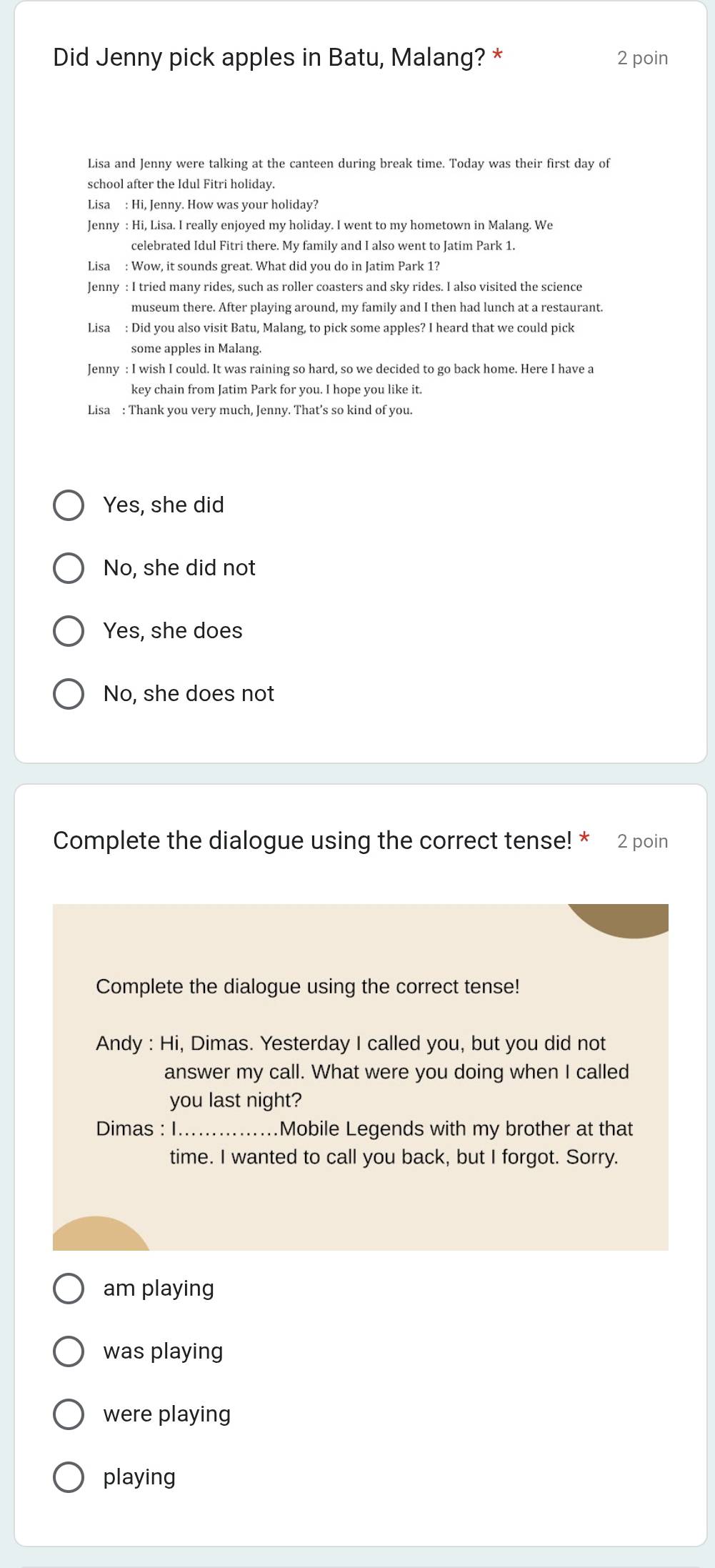Click the '2 poin' label on second question

(x=642, y=841)
